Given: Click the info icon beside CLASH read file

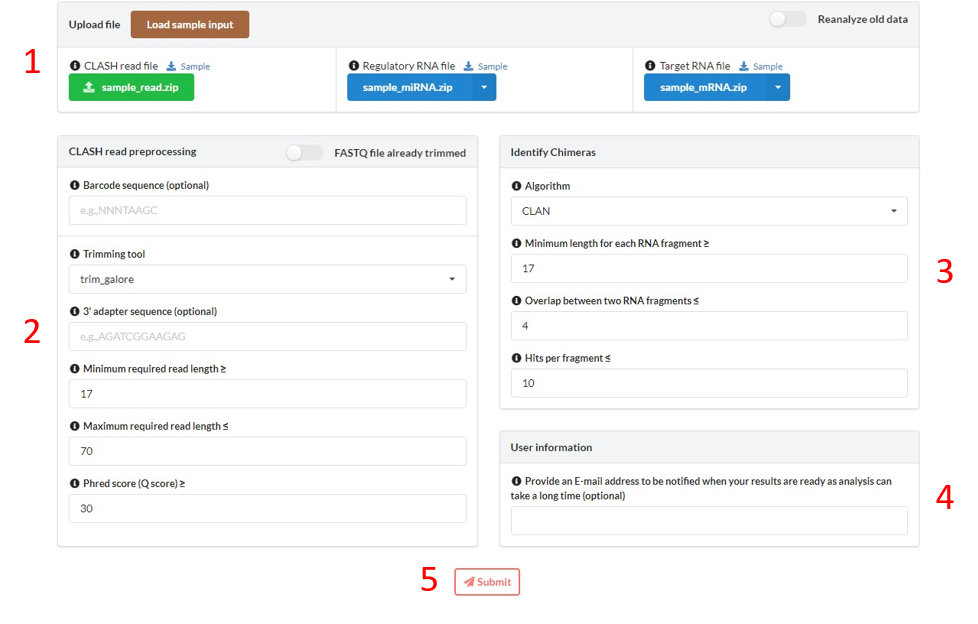Looking at the screenshot, I should [x=75, y=66].
